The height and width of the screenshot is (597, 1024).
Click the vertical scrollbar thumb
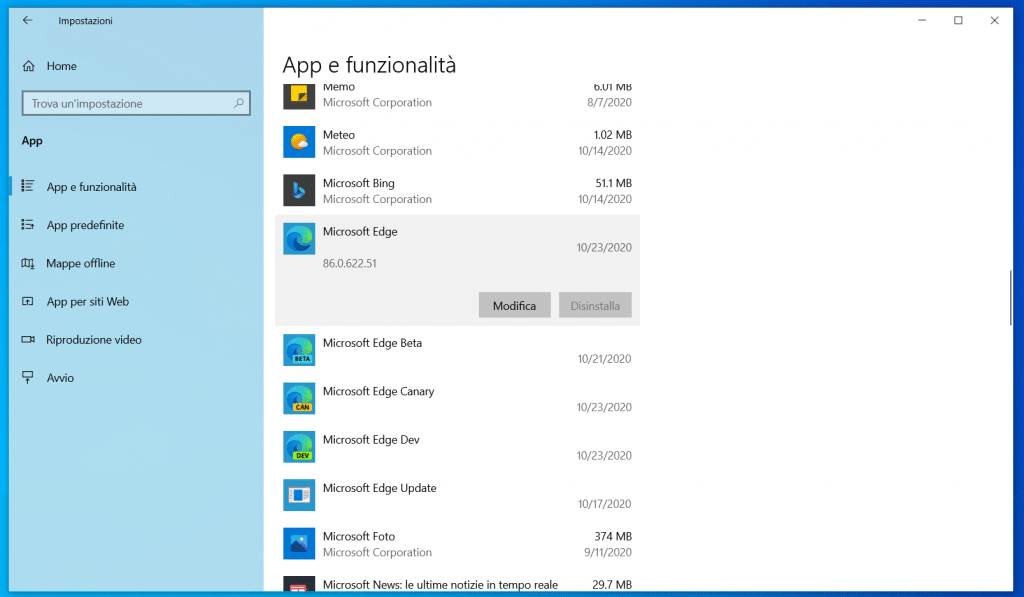click(x=1011, y=297)
